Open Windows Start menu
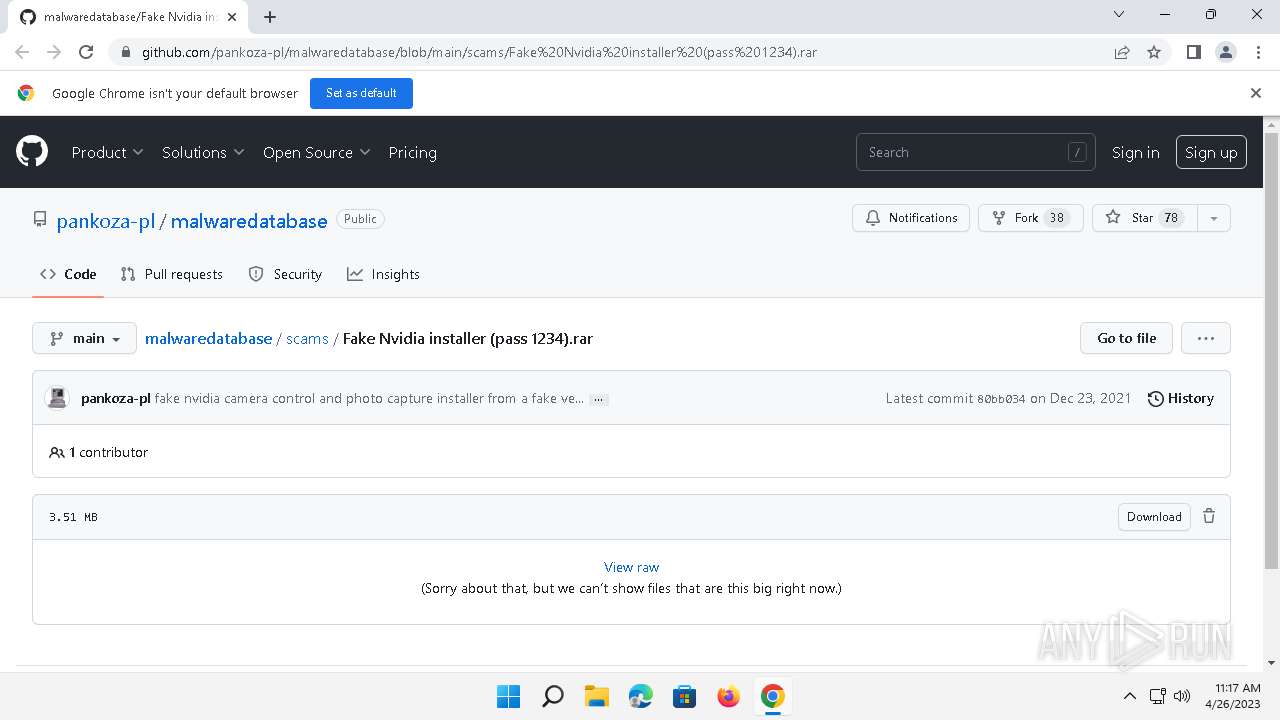The height and width of the screenshot is (720, 1280). [x=508, y=696]
